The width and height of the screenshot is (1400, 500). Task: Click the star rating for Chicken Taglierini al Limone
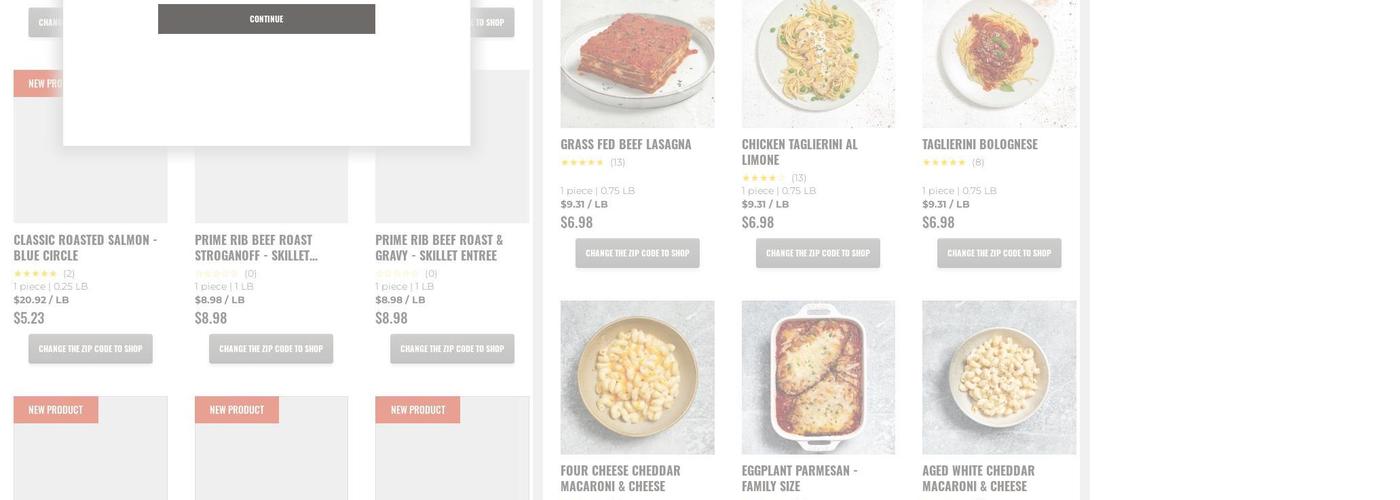[x=763, y=178]
